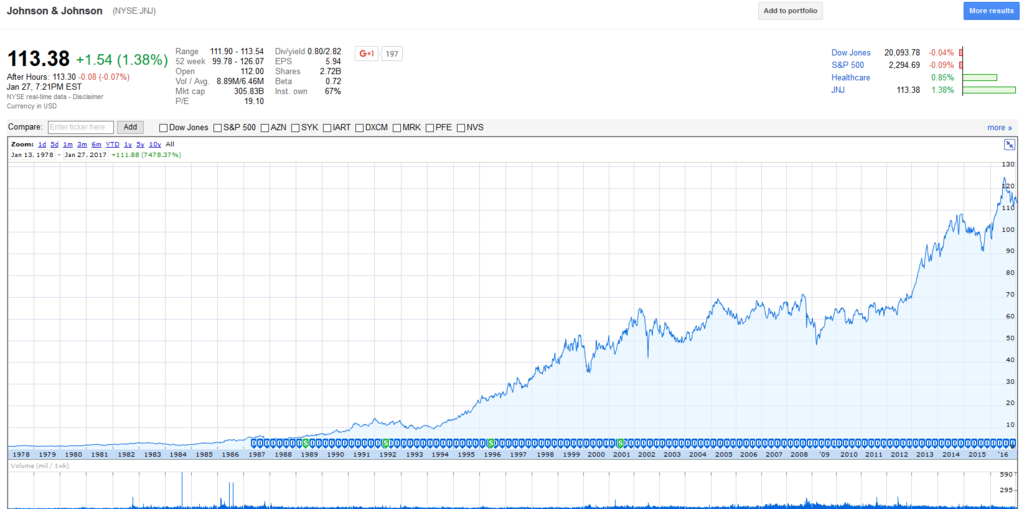1024x509 pixels.
Task: Enable SYK comparison checkbox
Action: 296,127
